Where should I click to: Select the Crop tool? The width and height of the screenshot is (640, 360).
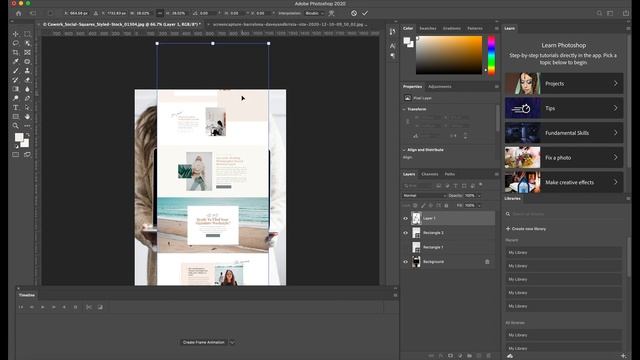click(x=16, y=52)
